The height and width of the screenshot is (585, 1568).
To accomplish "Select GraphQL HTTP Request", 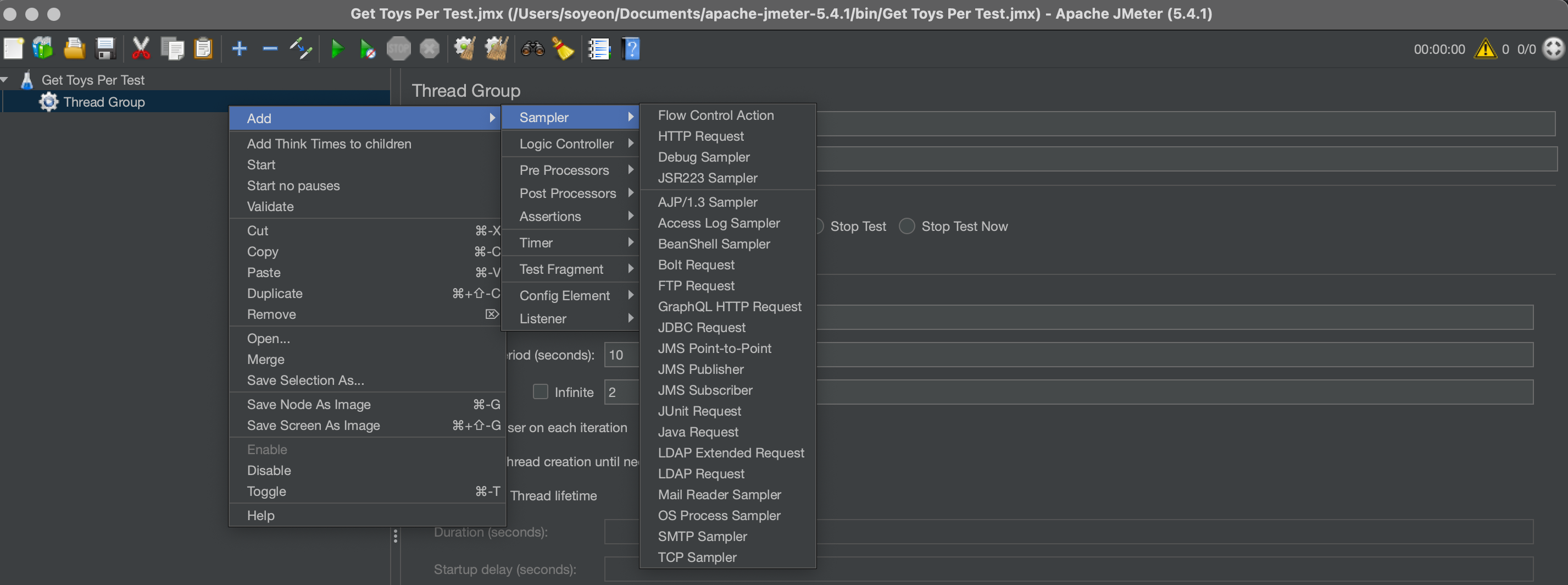I will coord(729,306).
